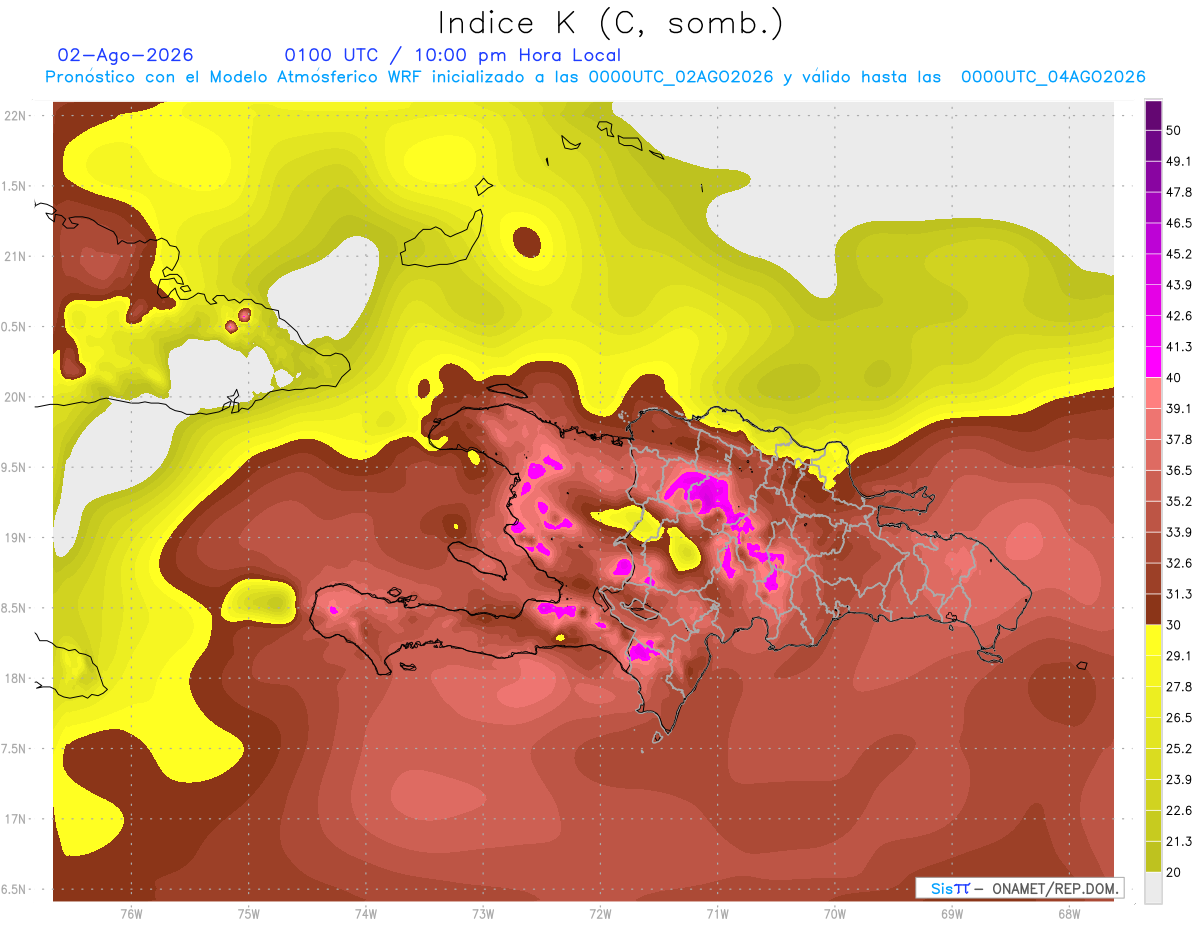Click the '69W' longitude label
Image resolution: width=1200 pixels, height=927 pixels.
(952, 914)
